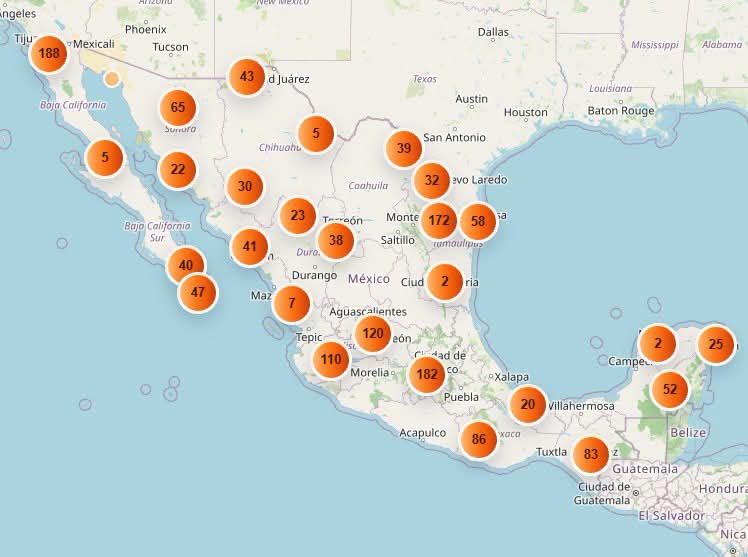Expand the 120 cluster near León

pos(373,333)
